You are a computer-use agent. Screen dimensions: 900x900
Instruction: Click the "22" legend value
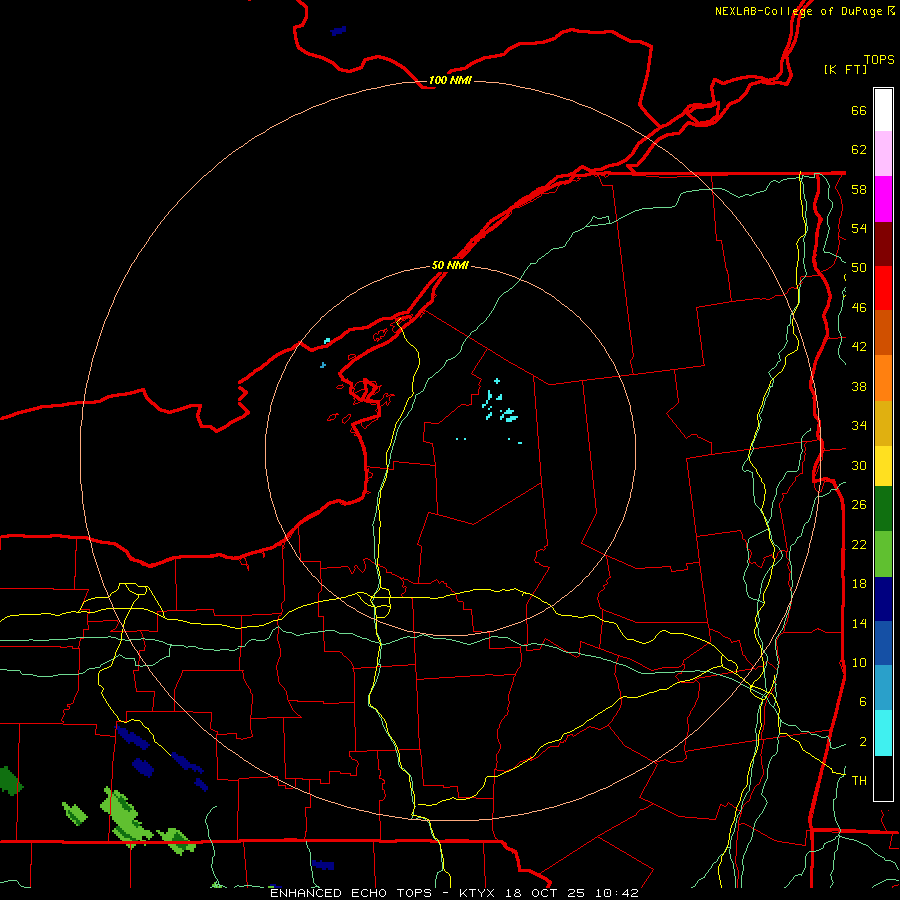tap(859, 544)
